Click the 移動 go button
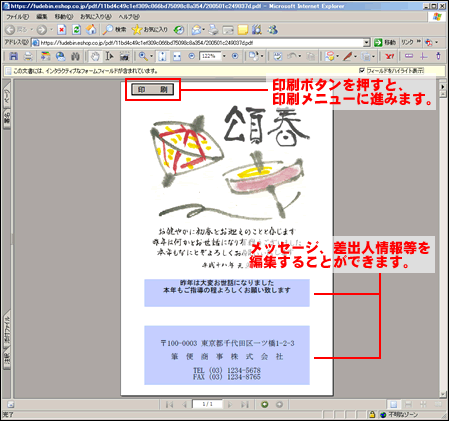 [x=385, y=43]
